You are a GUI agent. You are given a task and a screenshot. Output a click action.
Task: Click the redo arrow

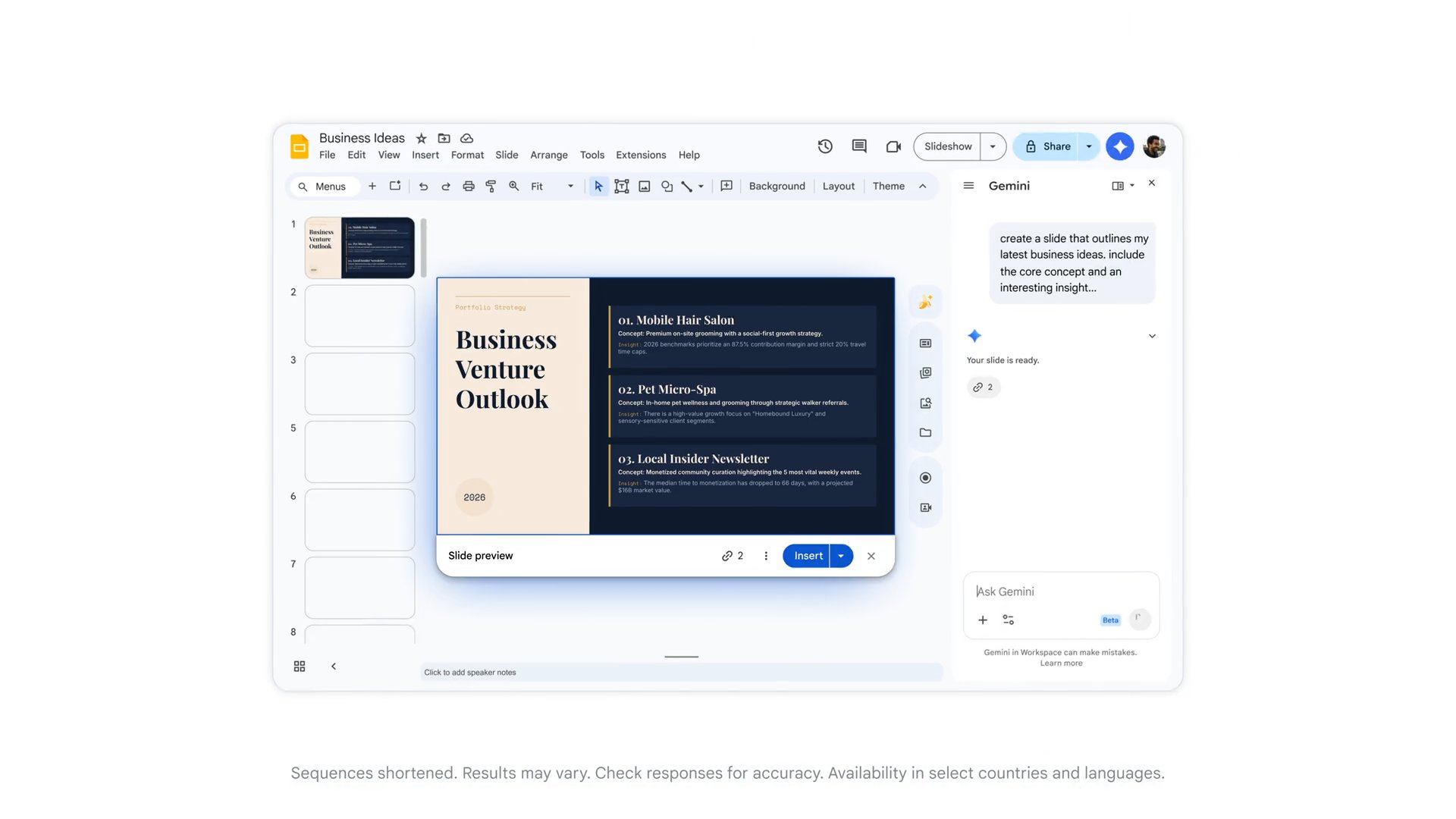(446, 186)
